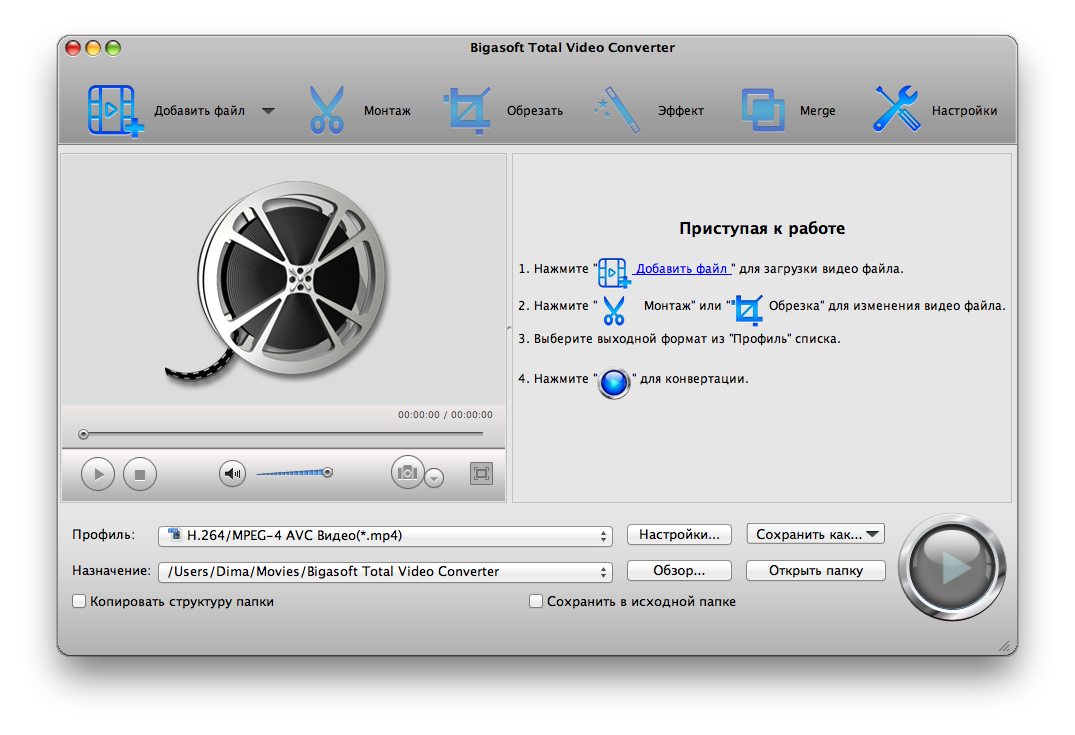
Task: Play the preview video
Action: (x=98, y=474)
